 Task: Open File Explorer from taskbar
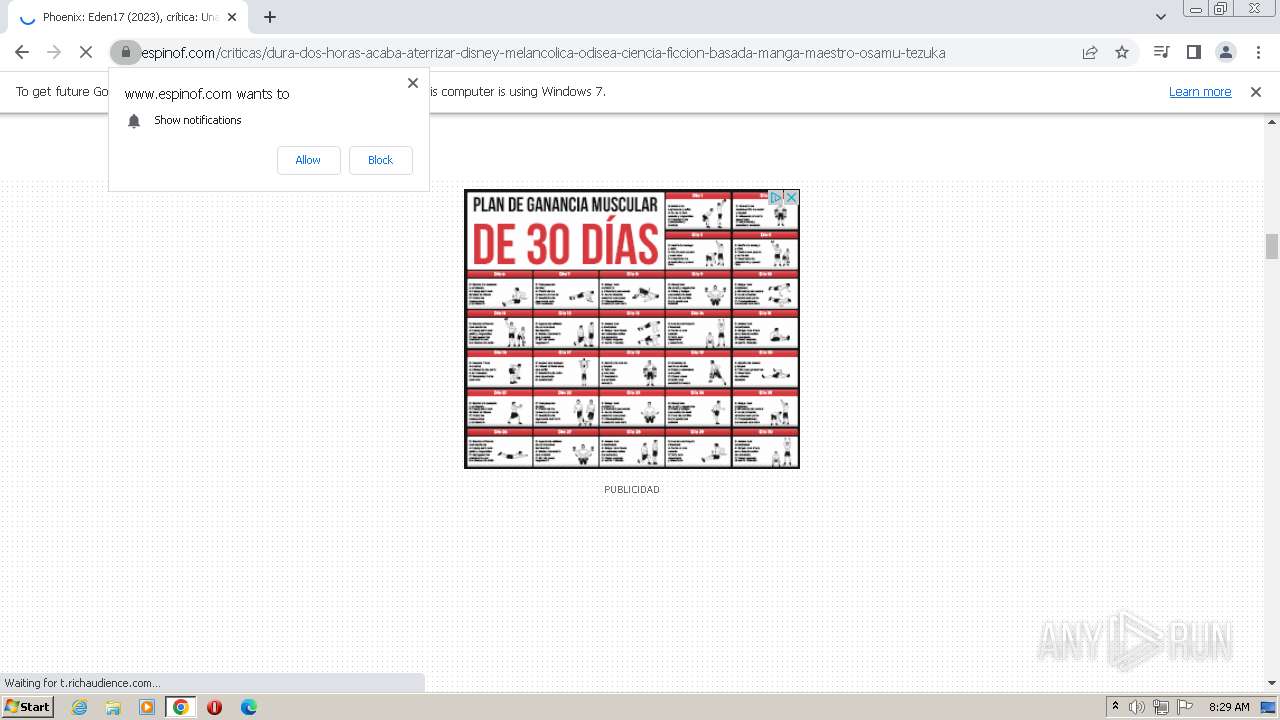point(113,707)
